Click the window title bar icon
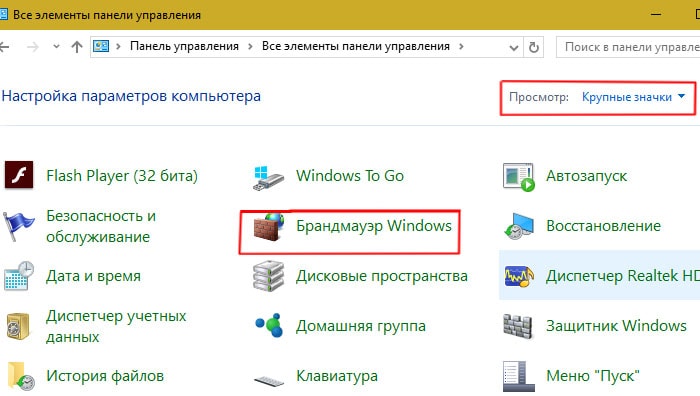The height and width of the screenshot is (396, 700). click(4, 14)
